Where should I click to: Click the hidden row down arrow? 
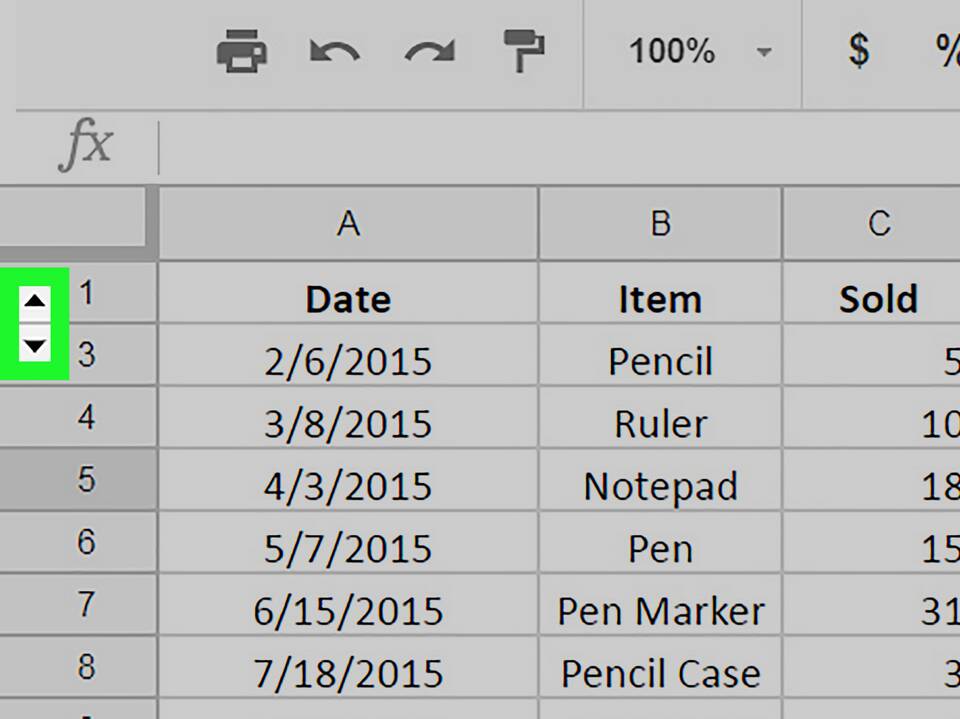(x=35, y=345)
